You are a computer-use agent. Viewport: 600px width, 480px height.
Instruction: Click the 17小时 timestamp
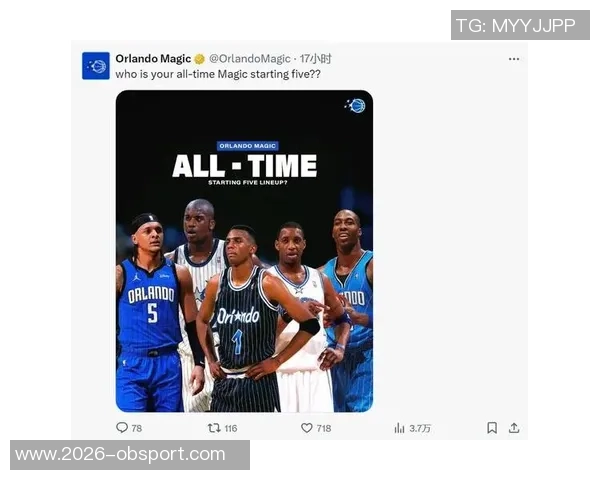316,59
